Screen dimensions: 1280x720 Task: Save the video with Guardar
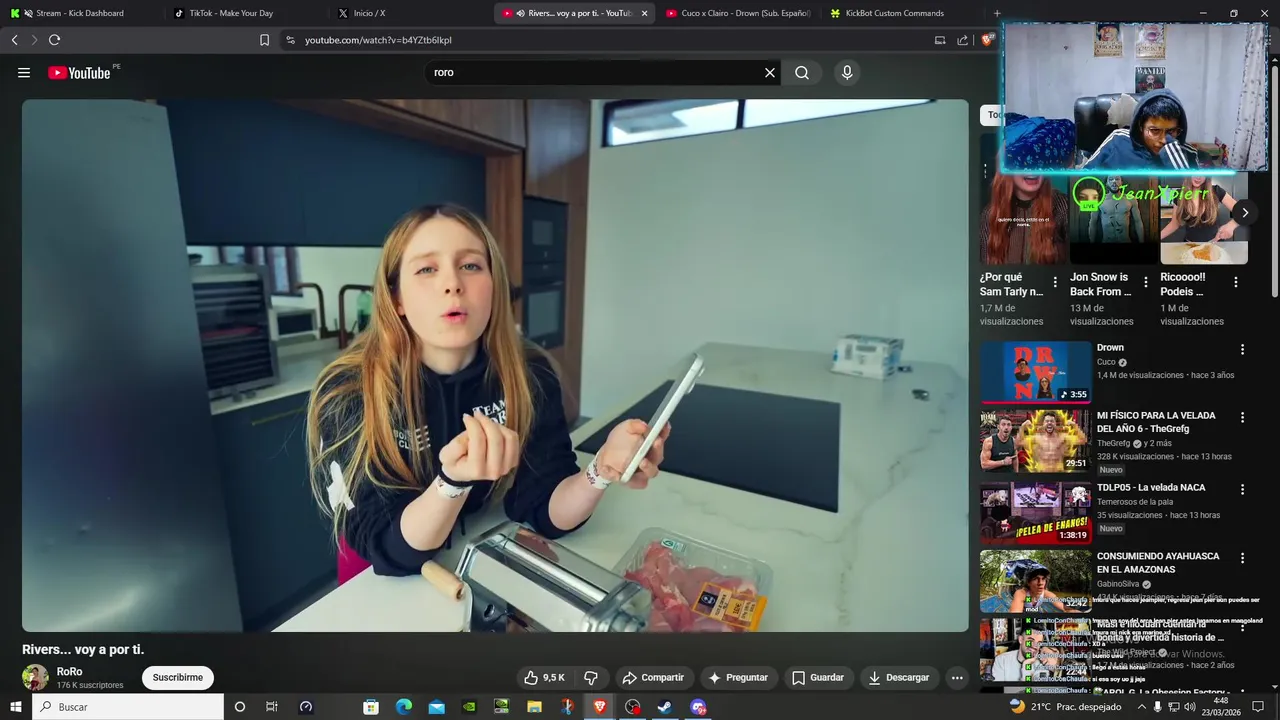click(x=818, y=677)
